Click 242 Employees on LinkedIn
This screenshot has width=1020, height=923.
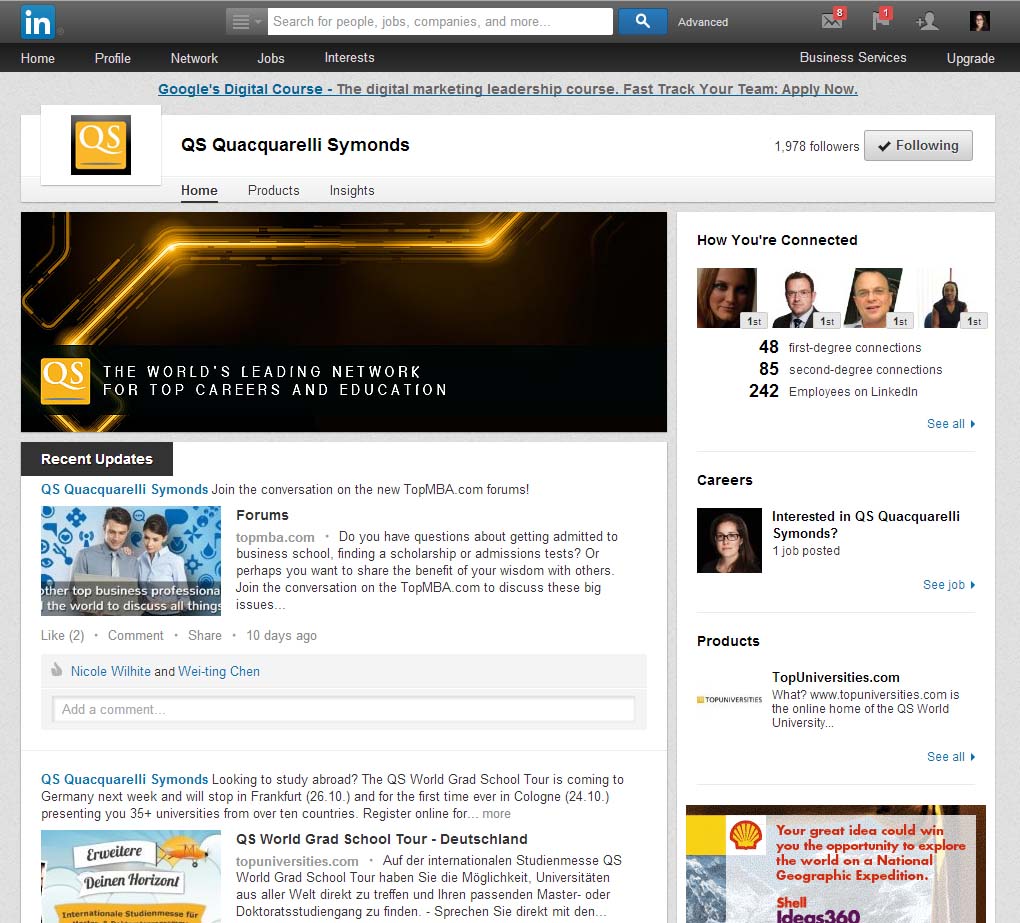pos(833,392)
